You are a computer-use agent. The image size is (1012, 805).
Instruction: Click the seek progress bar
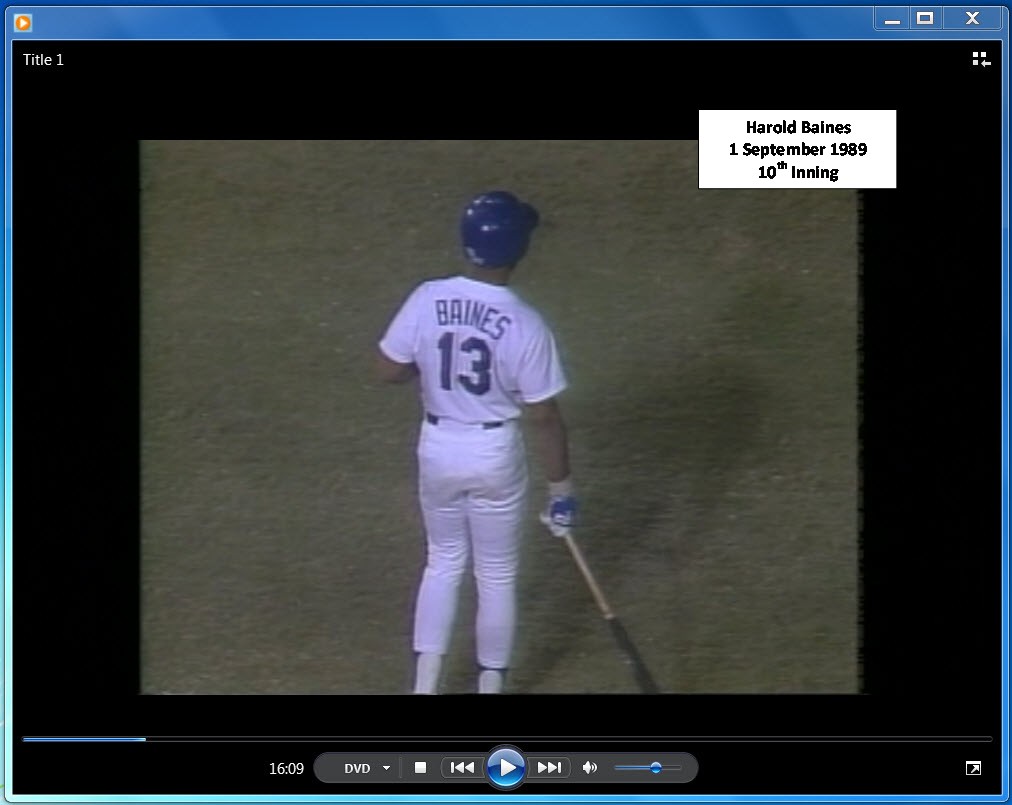pyautogui.click(x=507, y=739)
